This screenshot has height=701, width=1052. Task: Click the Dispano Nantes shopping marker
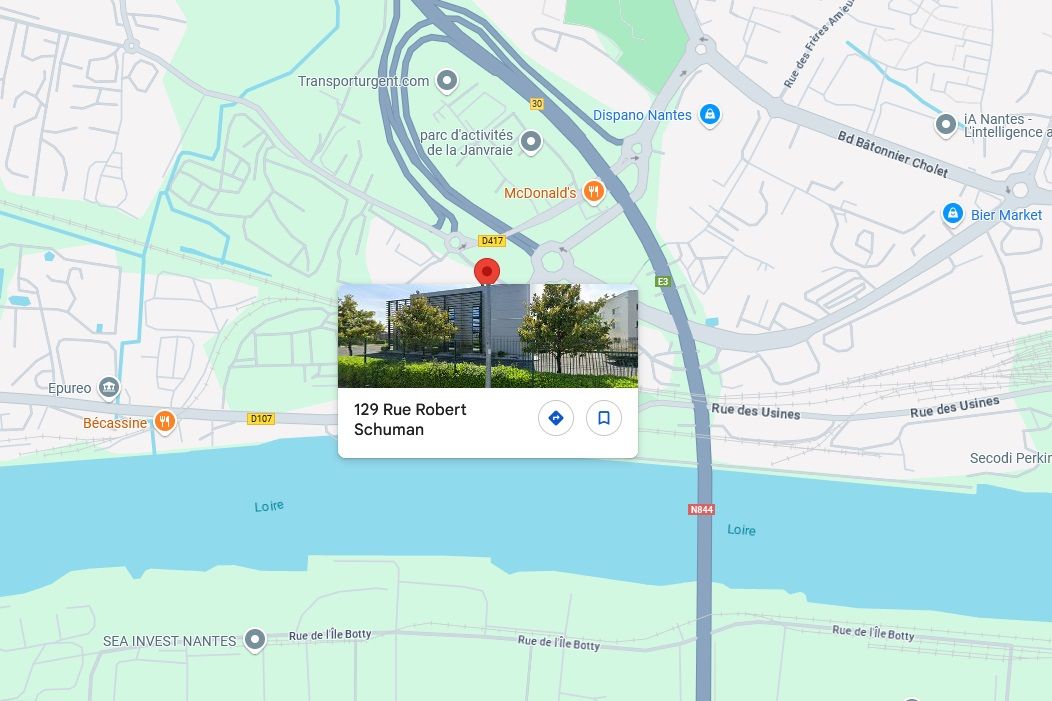(x=710, y=115)
